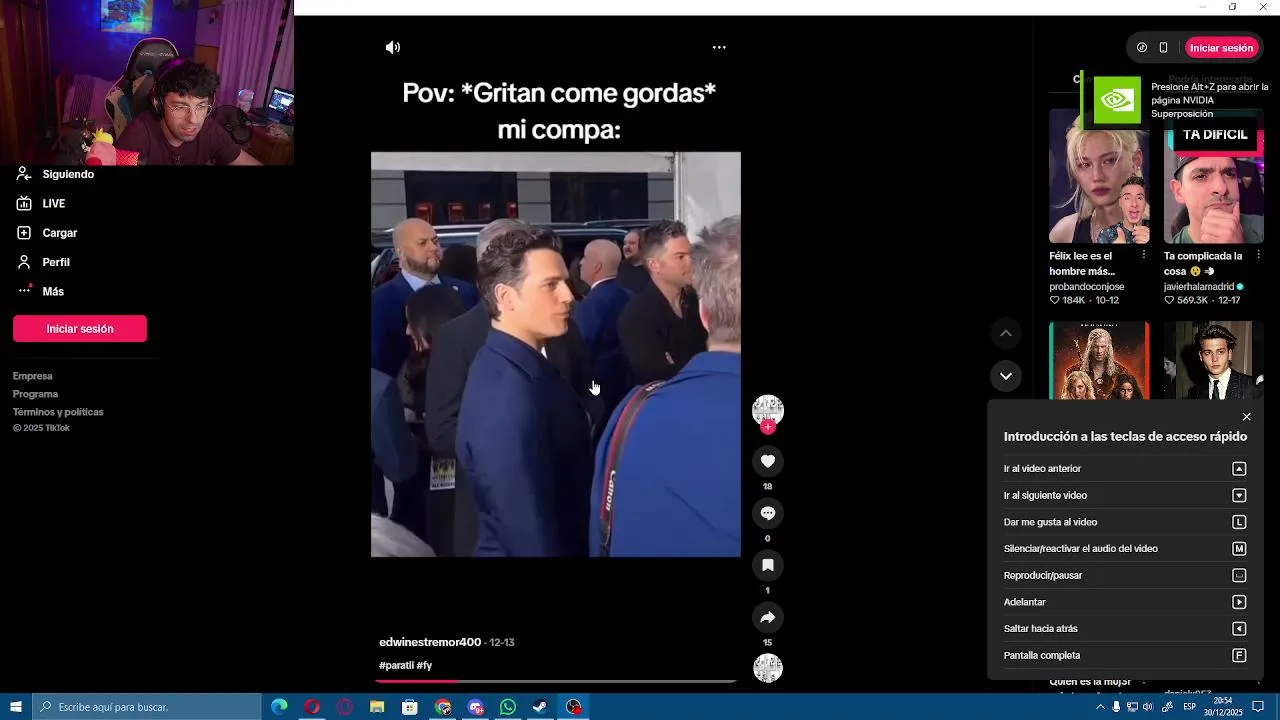The image size is (1280, 720).
Task: Click the Windows taskbar search box
Action: (x=147, y=707)
